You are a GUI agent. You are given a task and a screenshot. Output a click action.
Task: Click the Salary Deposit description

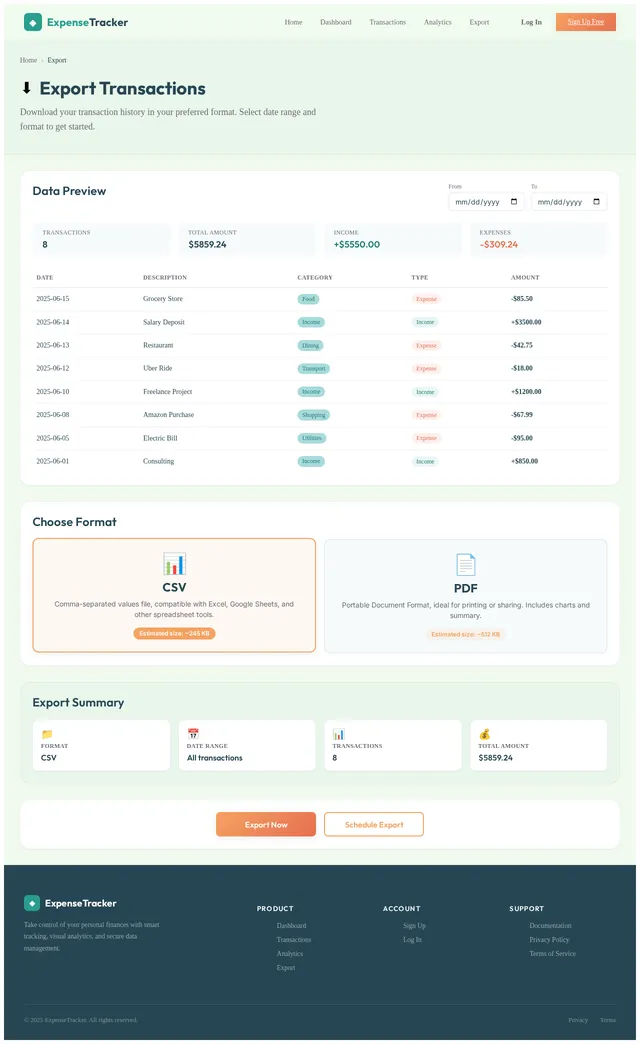[164, 322]
